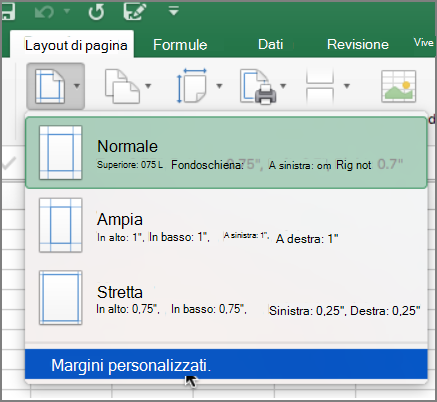Screen dimensions: 437x402
Task: Click the Margins page icon button
Action: pyautogui.click(x=50, y=86)
